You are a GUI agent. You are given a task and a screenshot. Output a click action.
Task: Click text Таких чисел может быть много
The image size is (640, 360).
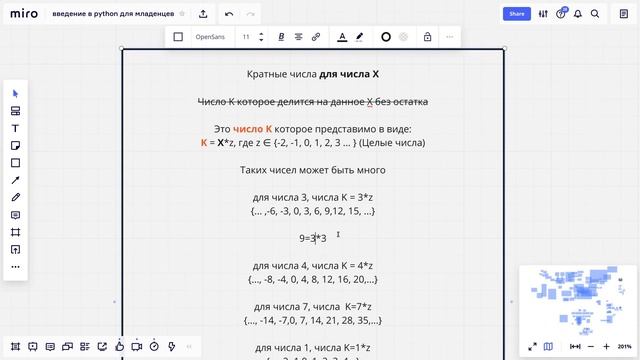[x=313, y=170]
